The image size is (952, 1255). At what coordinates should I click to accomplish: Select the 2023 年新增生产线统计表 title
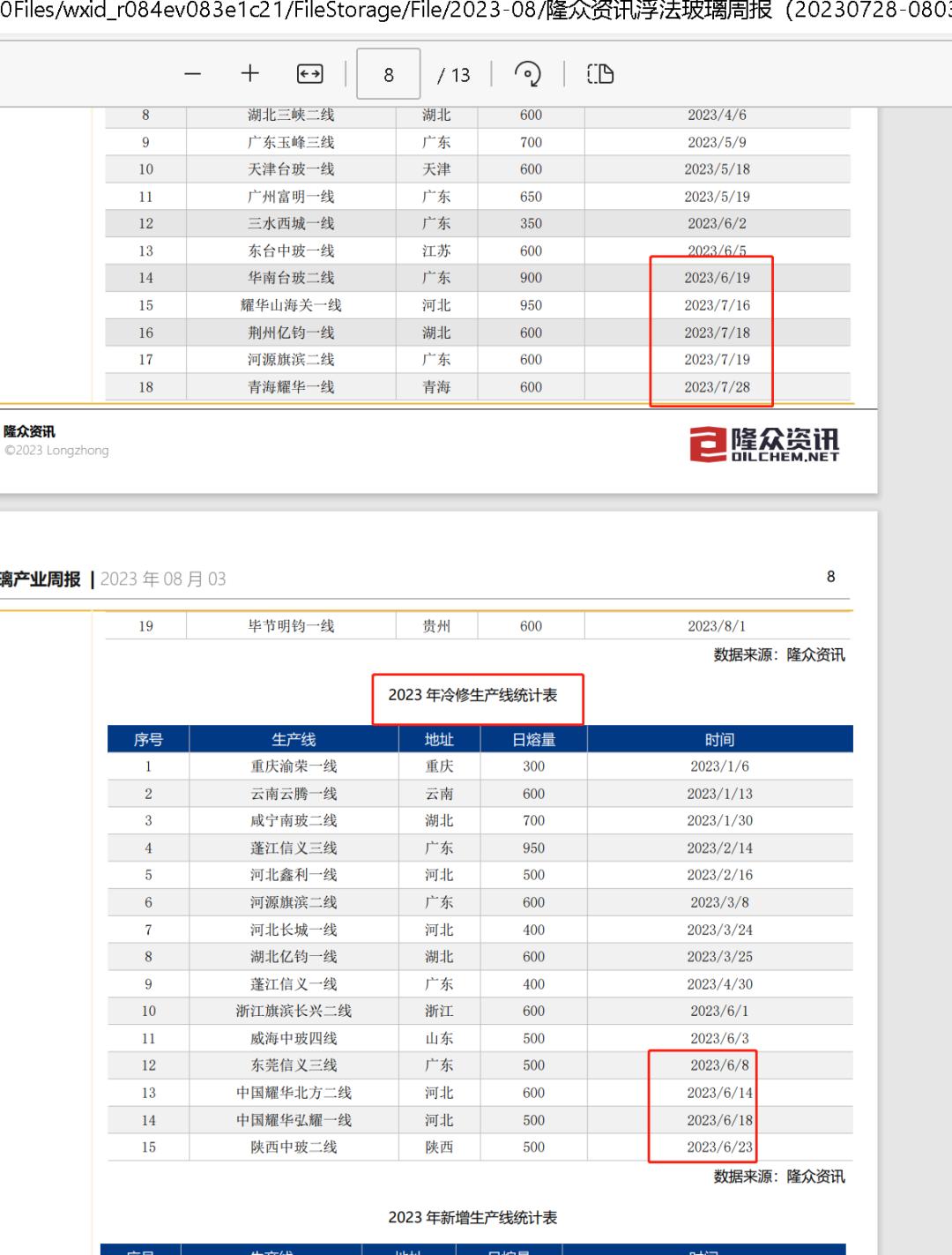point(476,1215)
